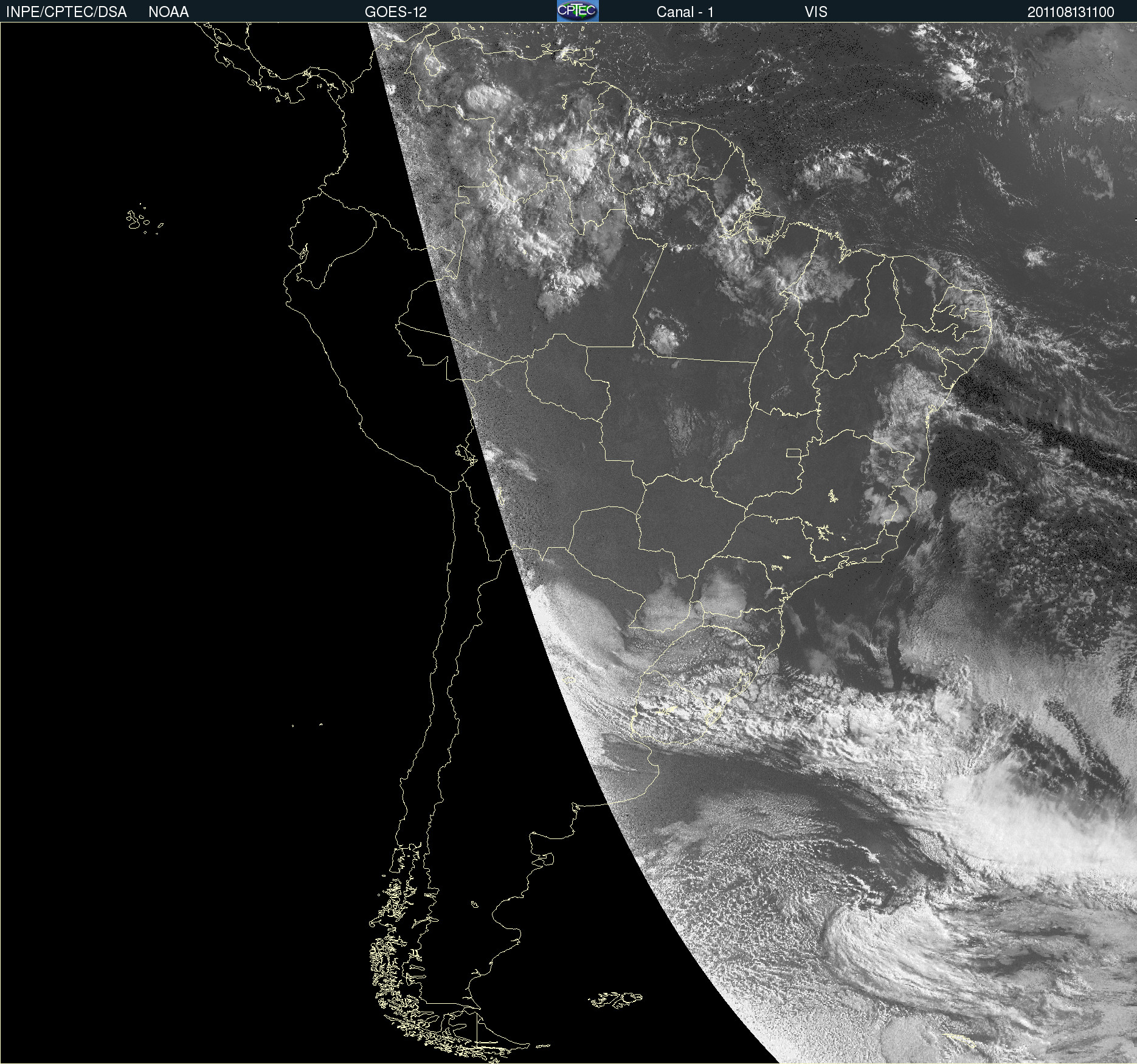Click the NOAA label in the header
Screen dimensions: 1137x1064
[x=168, y=12]
